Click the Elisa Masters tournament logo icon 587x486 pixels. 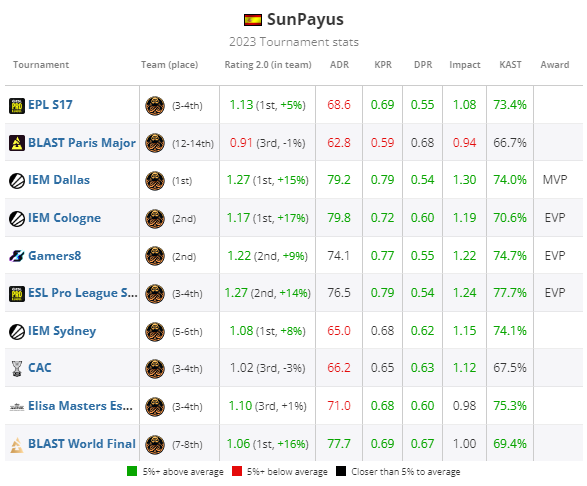pyautogui.click(x=17, y=407)
